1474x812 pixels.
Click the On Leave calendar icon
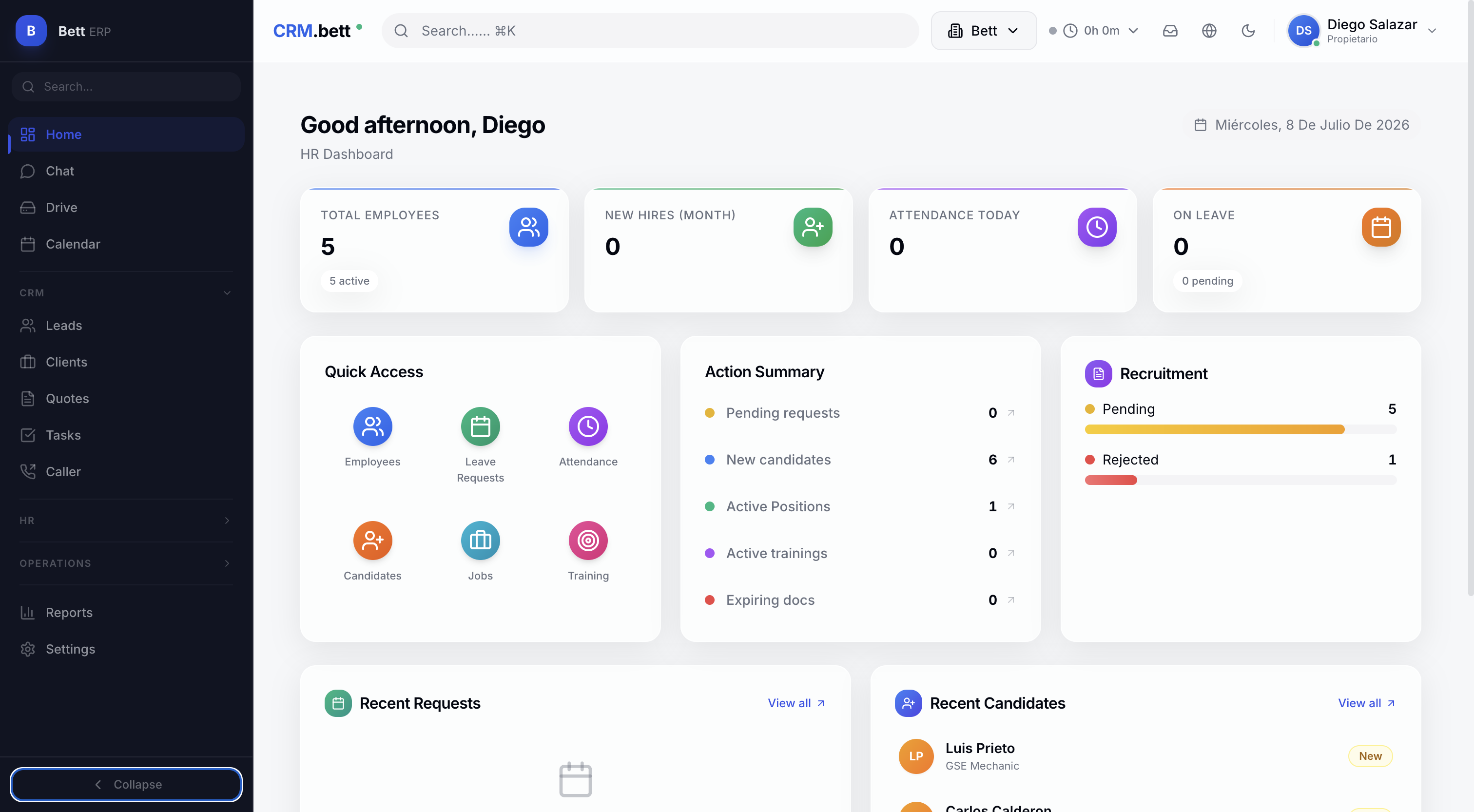click(x=1381, y=227)
